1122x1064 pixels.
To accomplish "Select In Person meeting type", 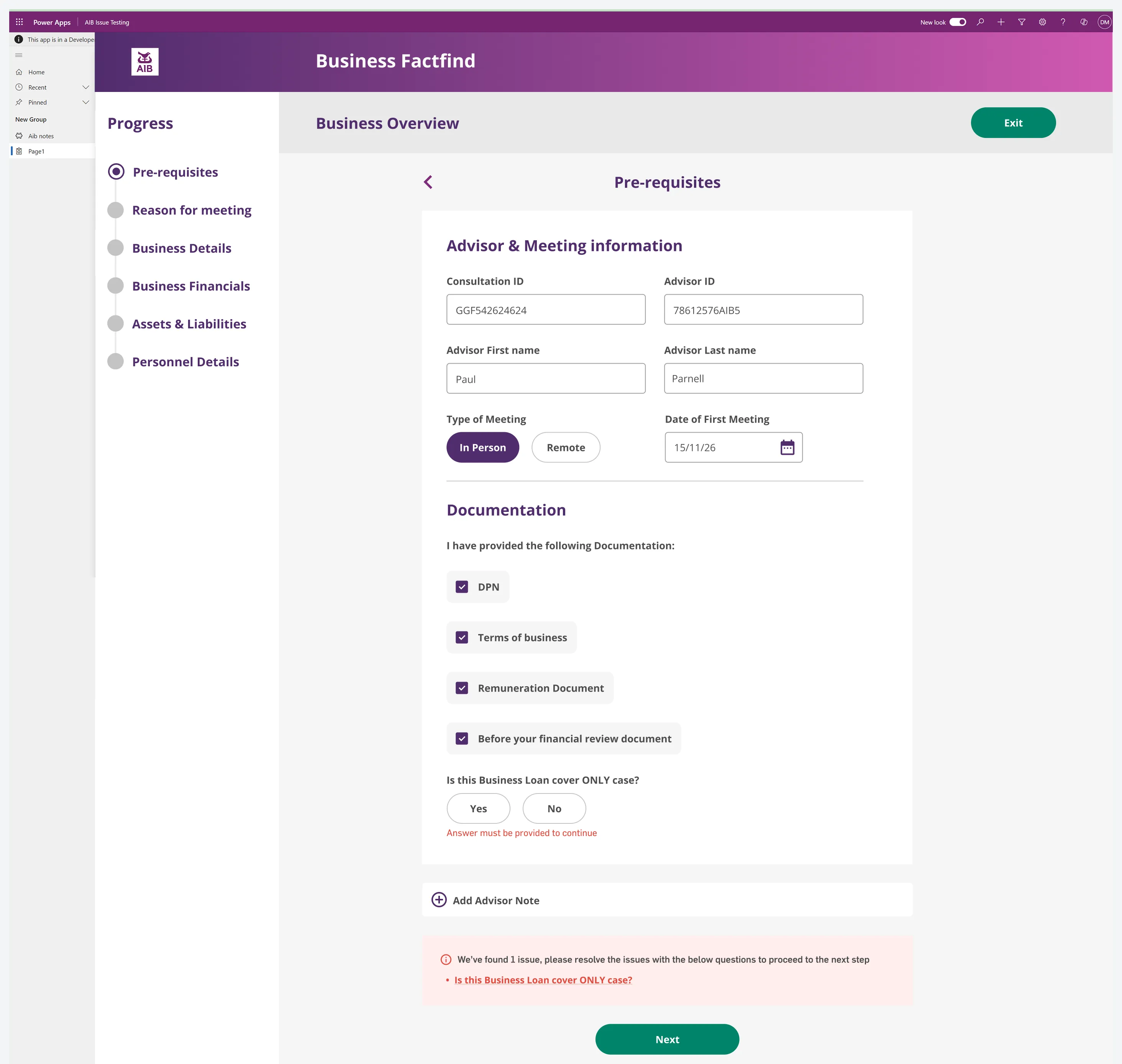I will coord(483,448).
